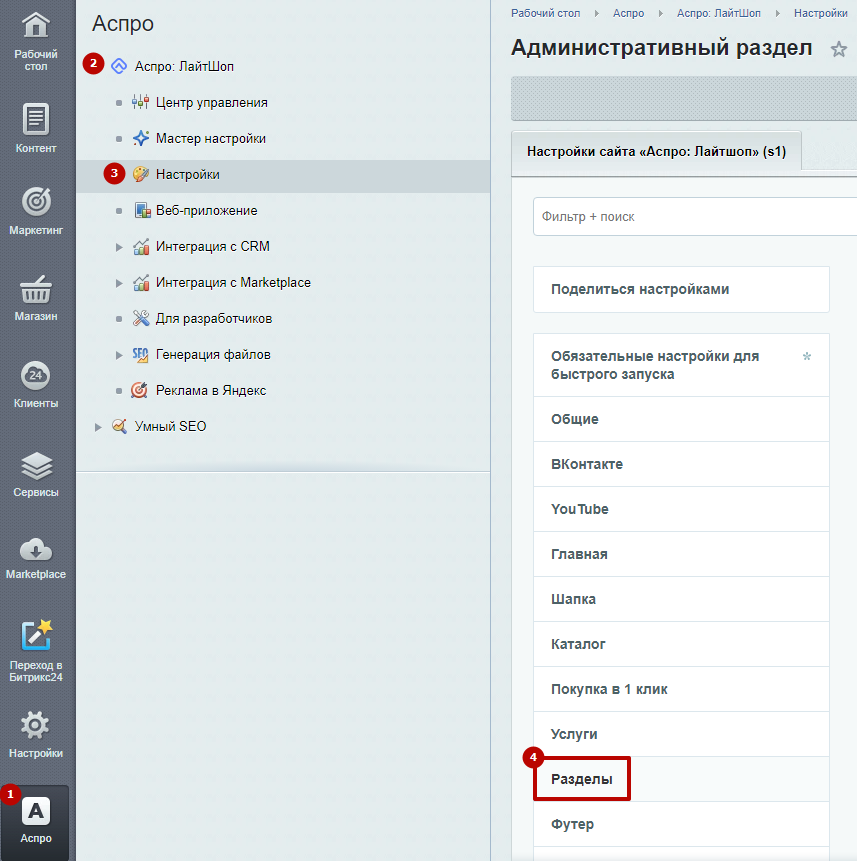857x861 pixels.
Task: Click the Настройки palette icon in tree
Action: click(141, 174)
